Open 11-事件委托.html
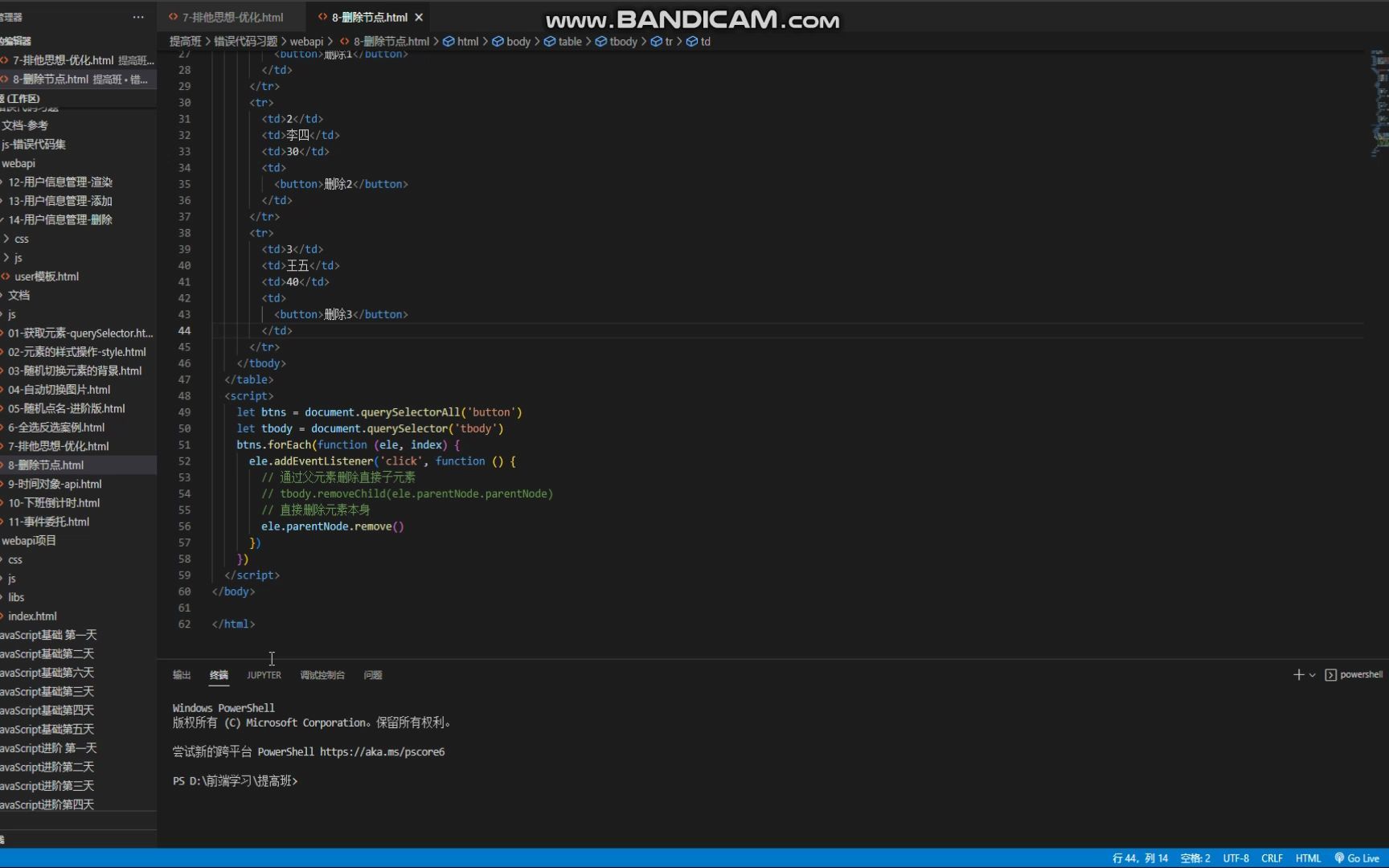This screenshot has width=1389, height=868. point(78,522)
